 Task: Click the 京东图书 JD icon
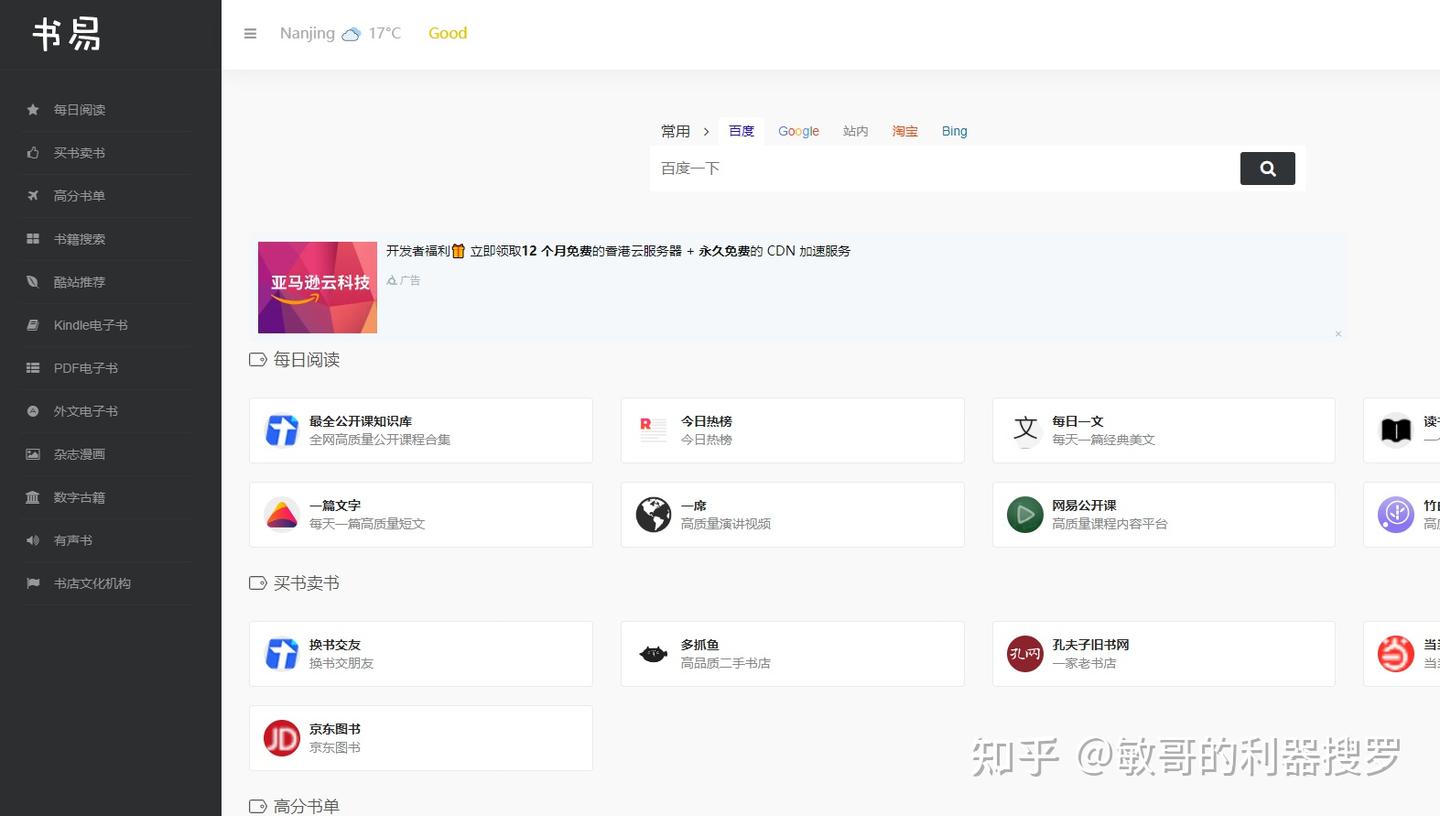click(x=282, y=738)
